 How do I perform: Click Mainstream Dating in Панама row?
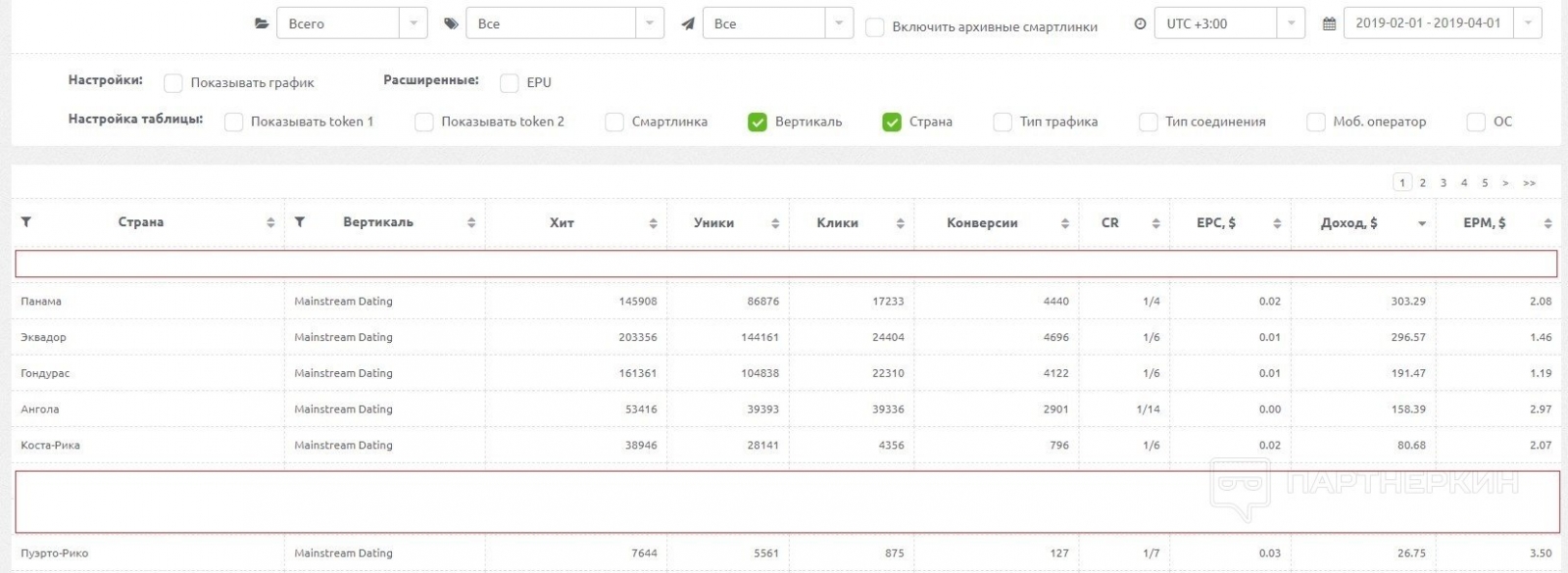(x=343, y=301)
